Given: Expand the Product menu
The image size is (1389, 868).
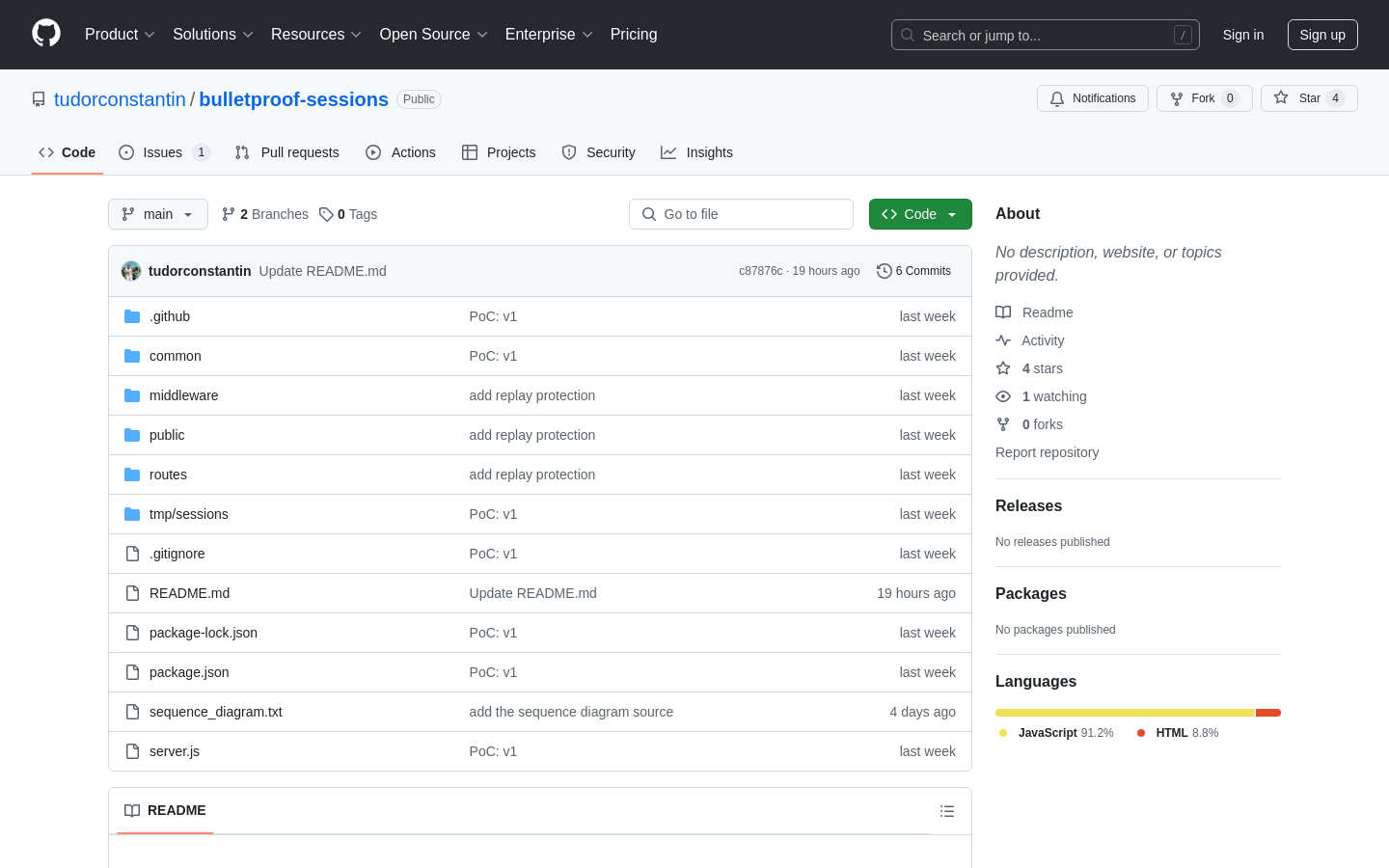Looking at the screenshot, I should click(x=120, y=34).
